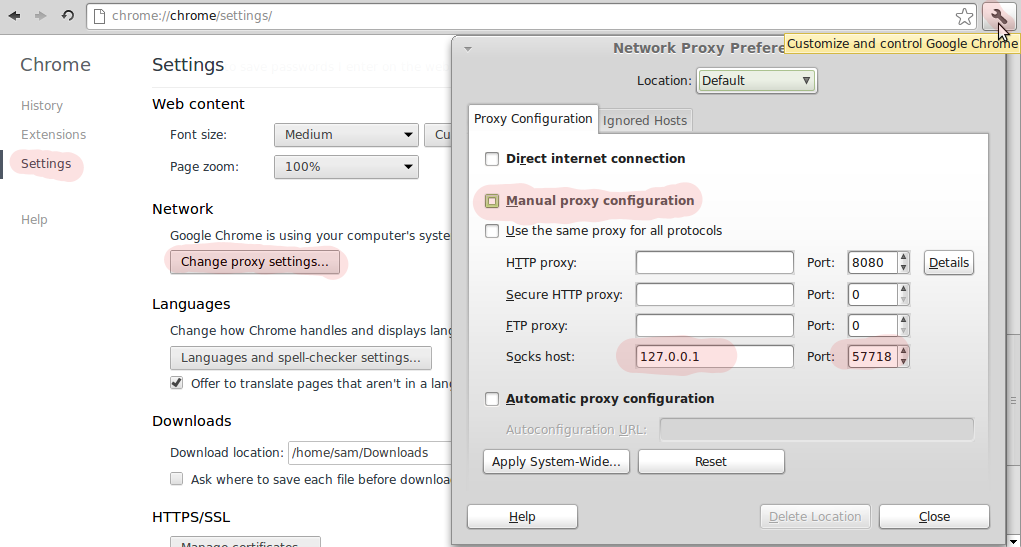This screenshot has width=1021, height=547.
Task: Reload the page with refresh icon
Action: click(68, 15)
